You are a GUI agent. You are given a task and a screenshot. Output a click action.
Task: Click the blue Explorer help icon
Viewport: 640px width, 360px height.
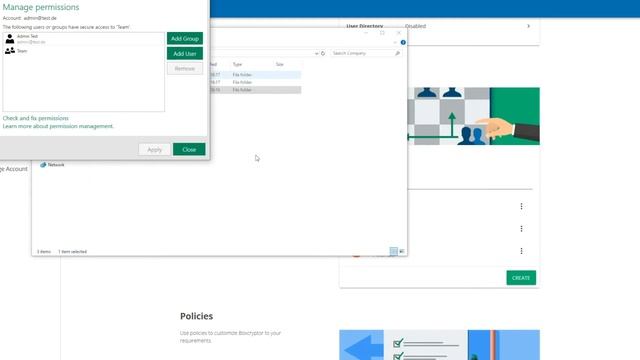pos(403,42)
